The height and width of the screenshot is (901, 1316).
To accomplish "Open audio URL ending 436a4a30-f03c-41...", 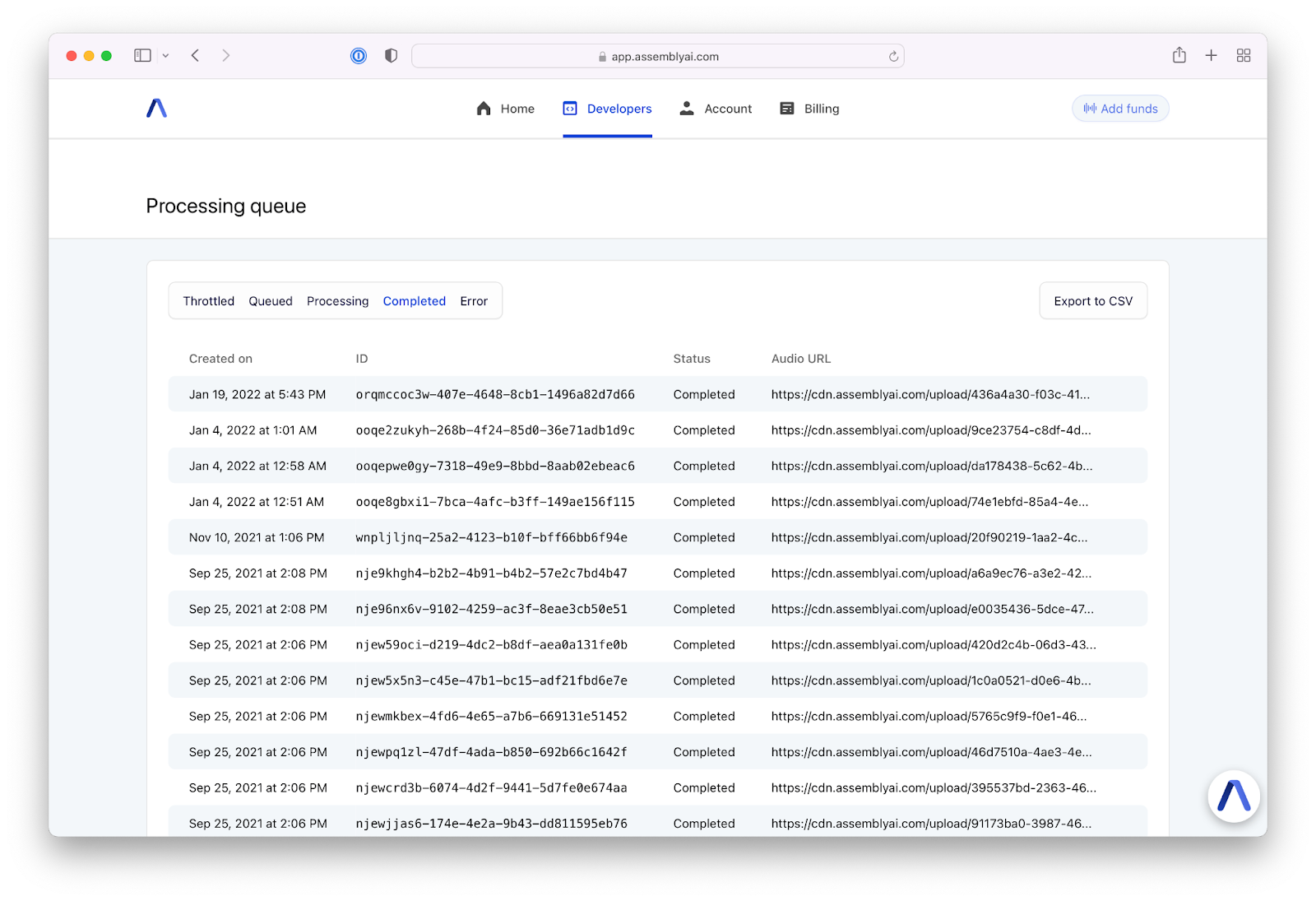I will pyautogui.click(x=930, y=394).
